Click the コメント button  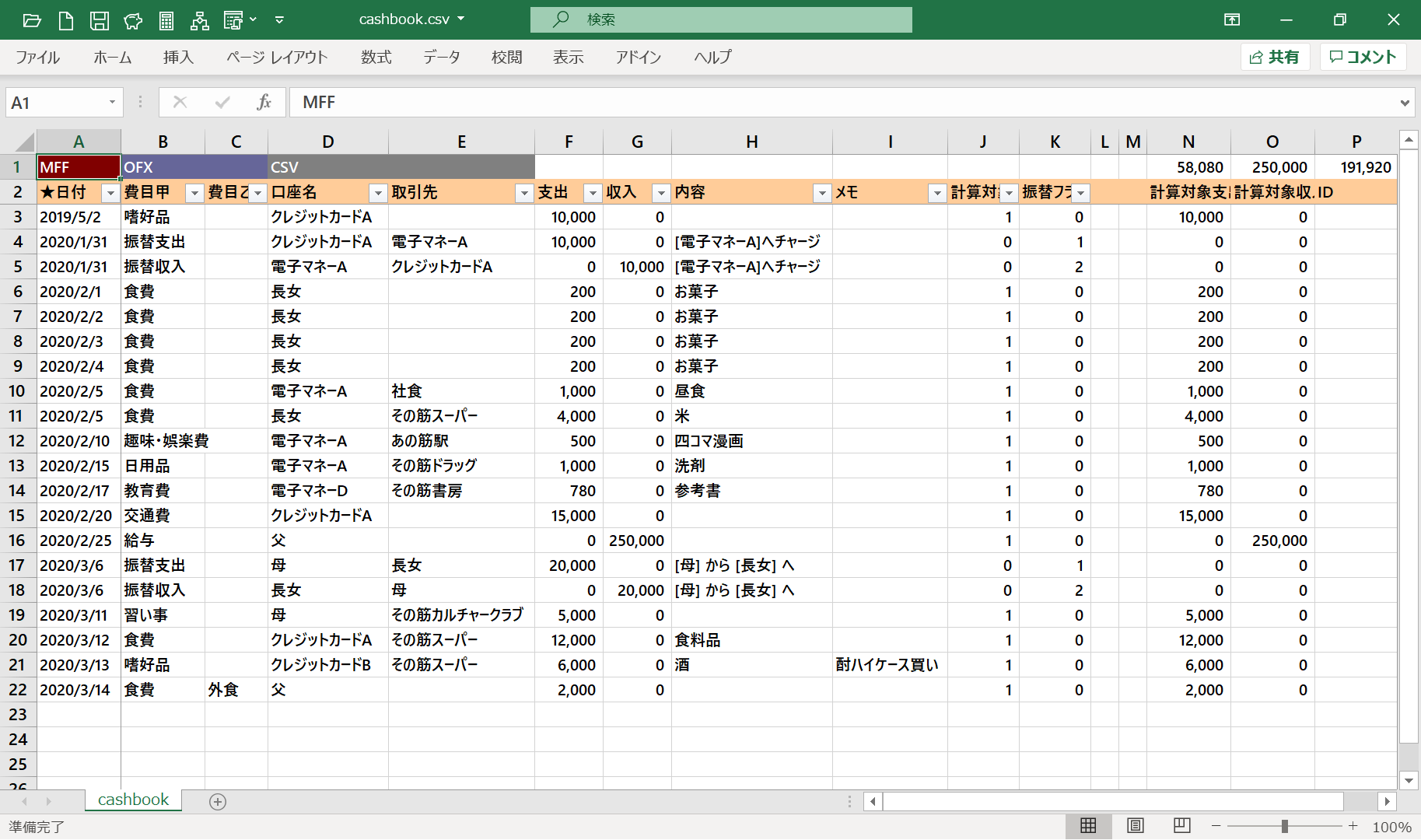(1363, 57)
